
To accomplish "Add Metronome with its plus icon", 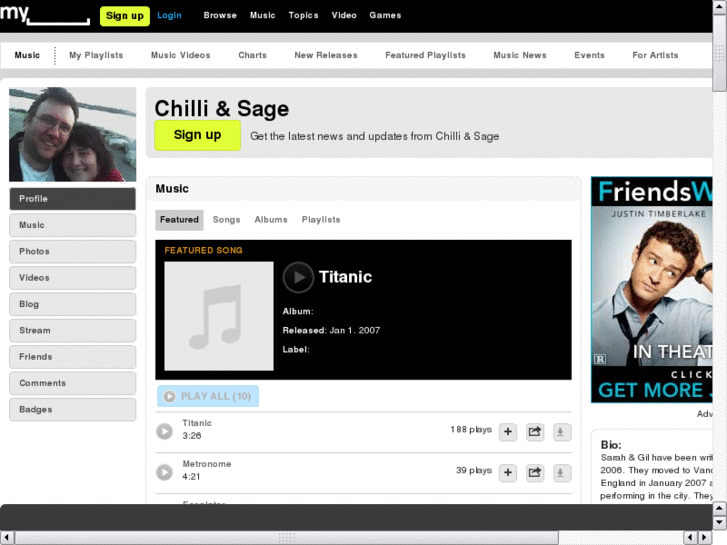I will coord(508,473).
